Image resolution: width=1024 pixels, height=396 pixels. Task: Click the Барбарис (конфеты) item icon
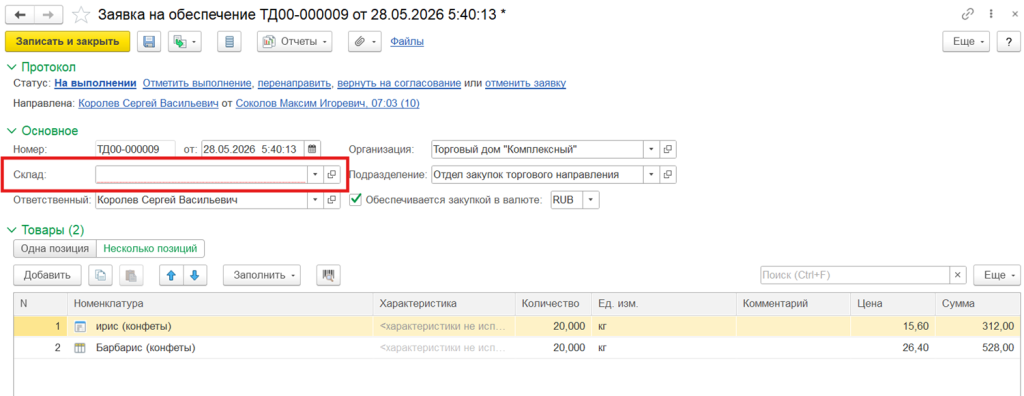click(80, 348)
